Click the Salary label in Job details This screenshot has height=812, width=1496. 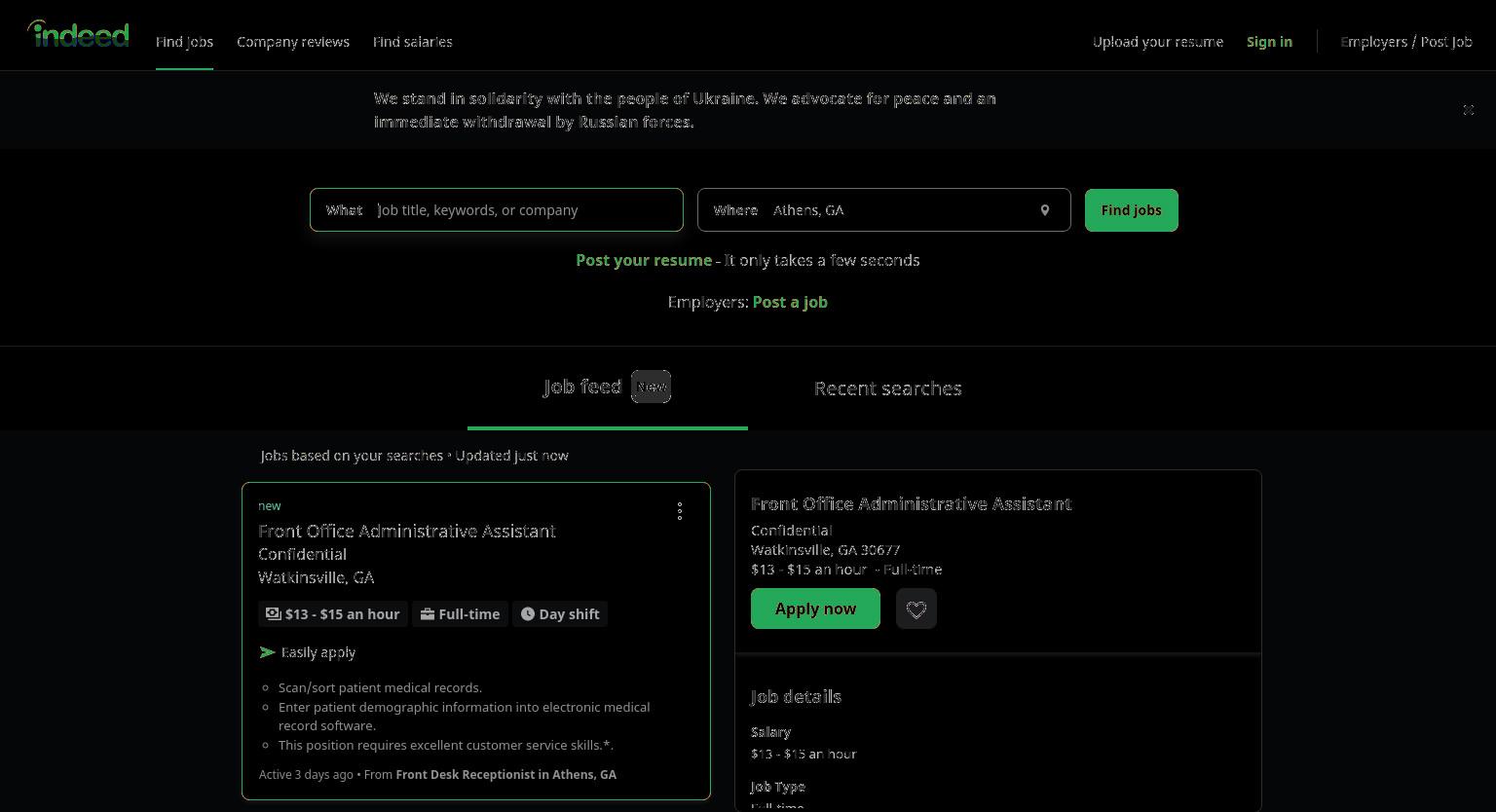tap(770, 732)
